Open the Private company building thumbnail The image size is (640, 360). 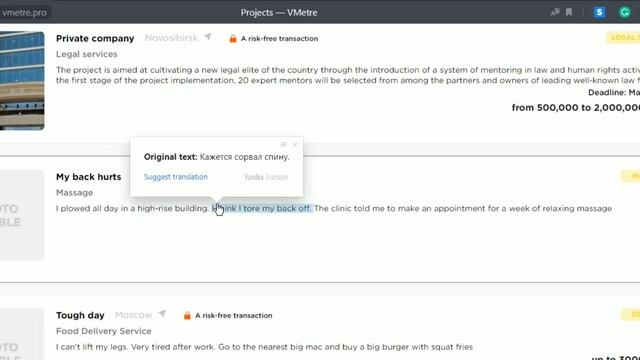[x=22, y=81]
